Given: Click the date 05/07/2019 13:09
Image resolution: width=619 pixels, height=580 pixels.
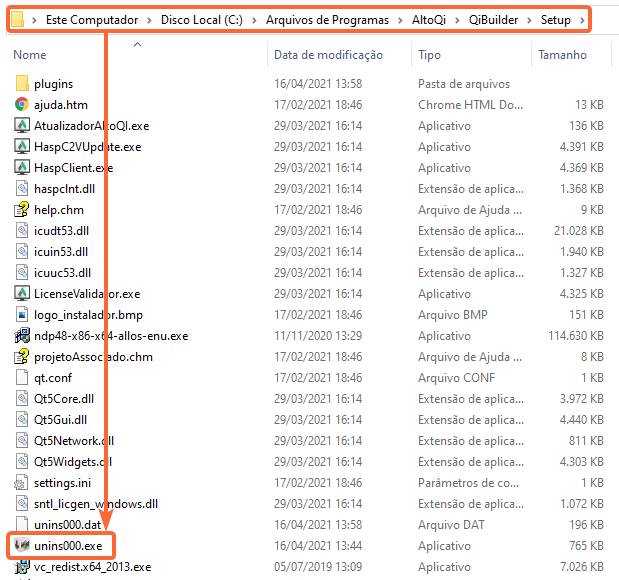Looking at the screenshot, I should click(318, 567).
